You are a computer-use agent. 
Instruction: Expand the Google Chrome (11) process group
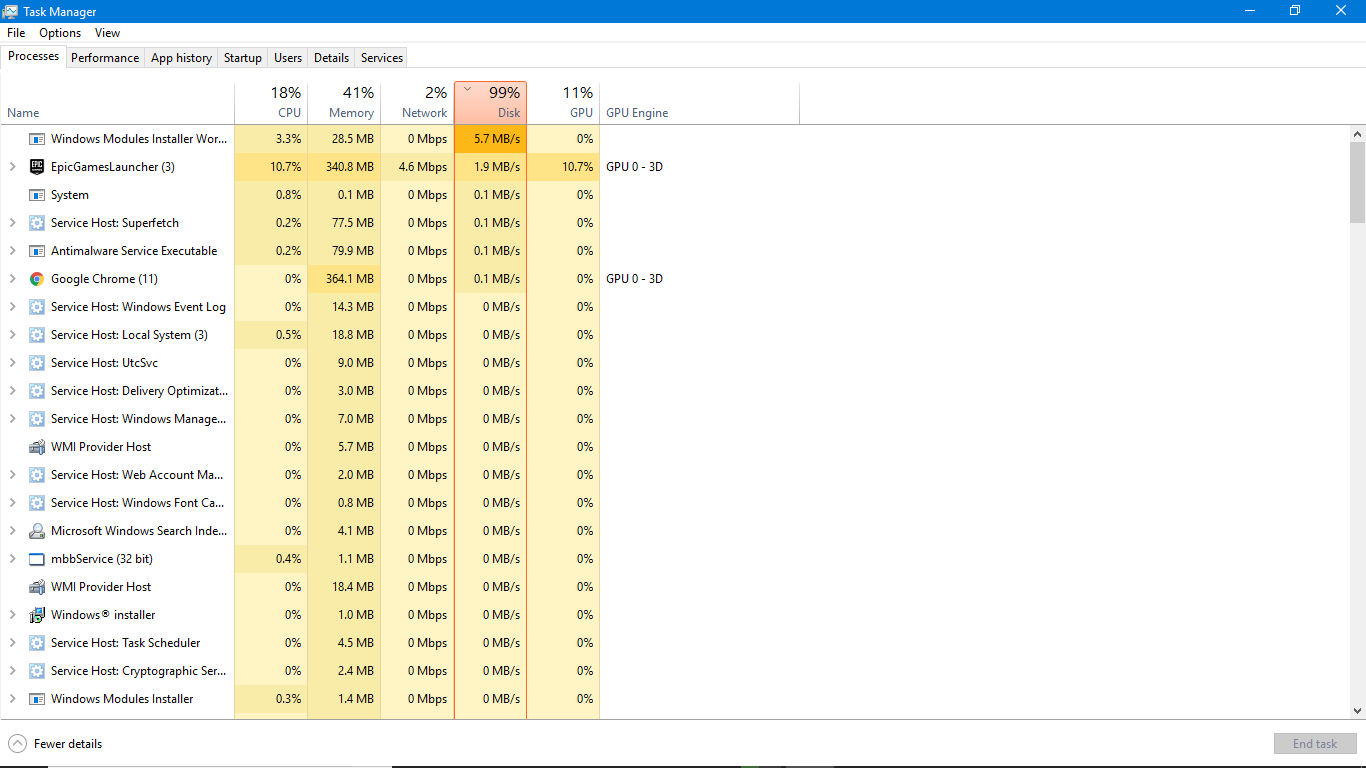click(x=12, y=279)
